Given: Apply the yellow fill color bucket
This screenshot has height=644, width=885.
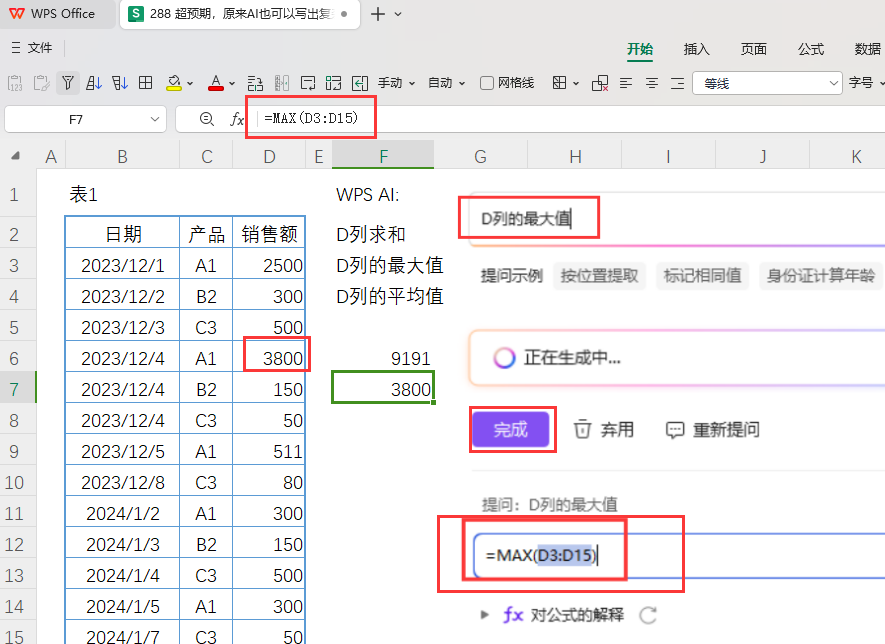Looking at the screenshot, I should [174, 84].
